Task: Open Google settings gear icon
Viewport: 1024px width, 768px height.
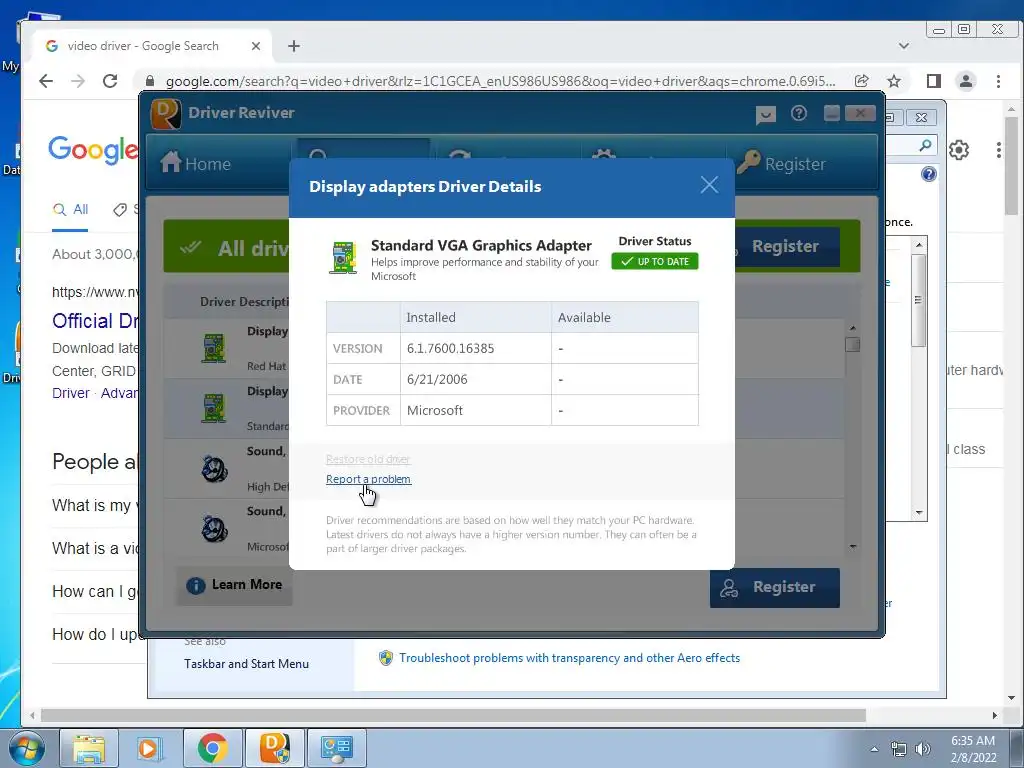Action: pos(959,150)
